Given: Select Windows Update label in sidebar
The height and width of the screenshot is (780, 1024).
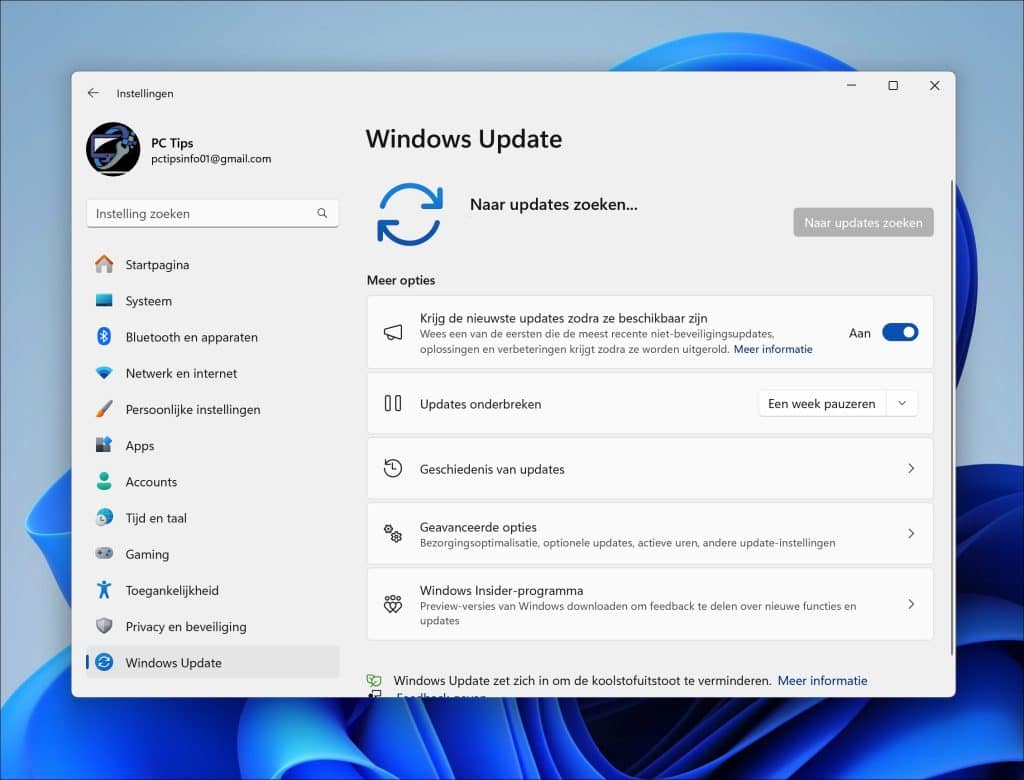Looking at the screenshot, I should click(174, 662).
